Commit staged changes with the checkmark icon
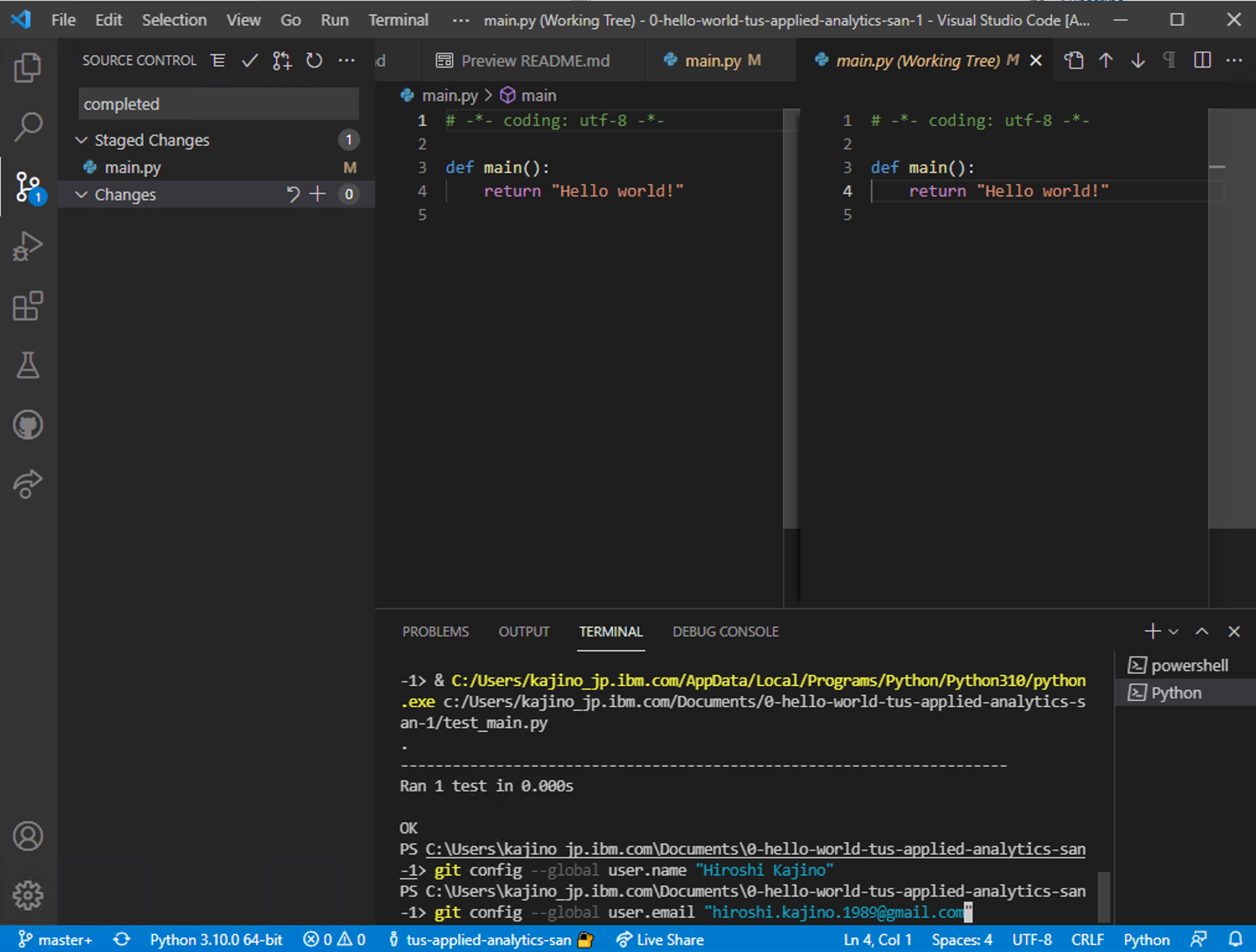Image resolution: width=1256 pixels, height=952 pixels. (249, 60)
